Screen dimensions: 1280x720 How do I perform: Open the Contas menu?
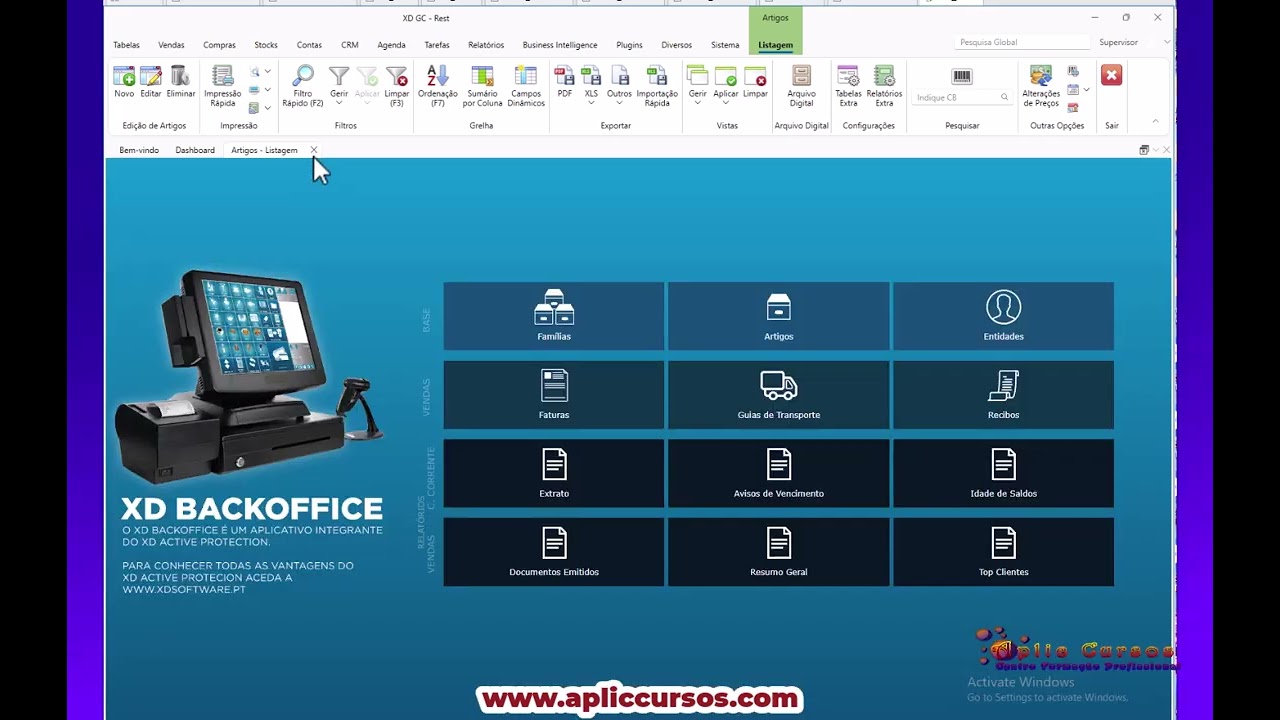coord(309,45)
